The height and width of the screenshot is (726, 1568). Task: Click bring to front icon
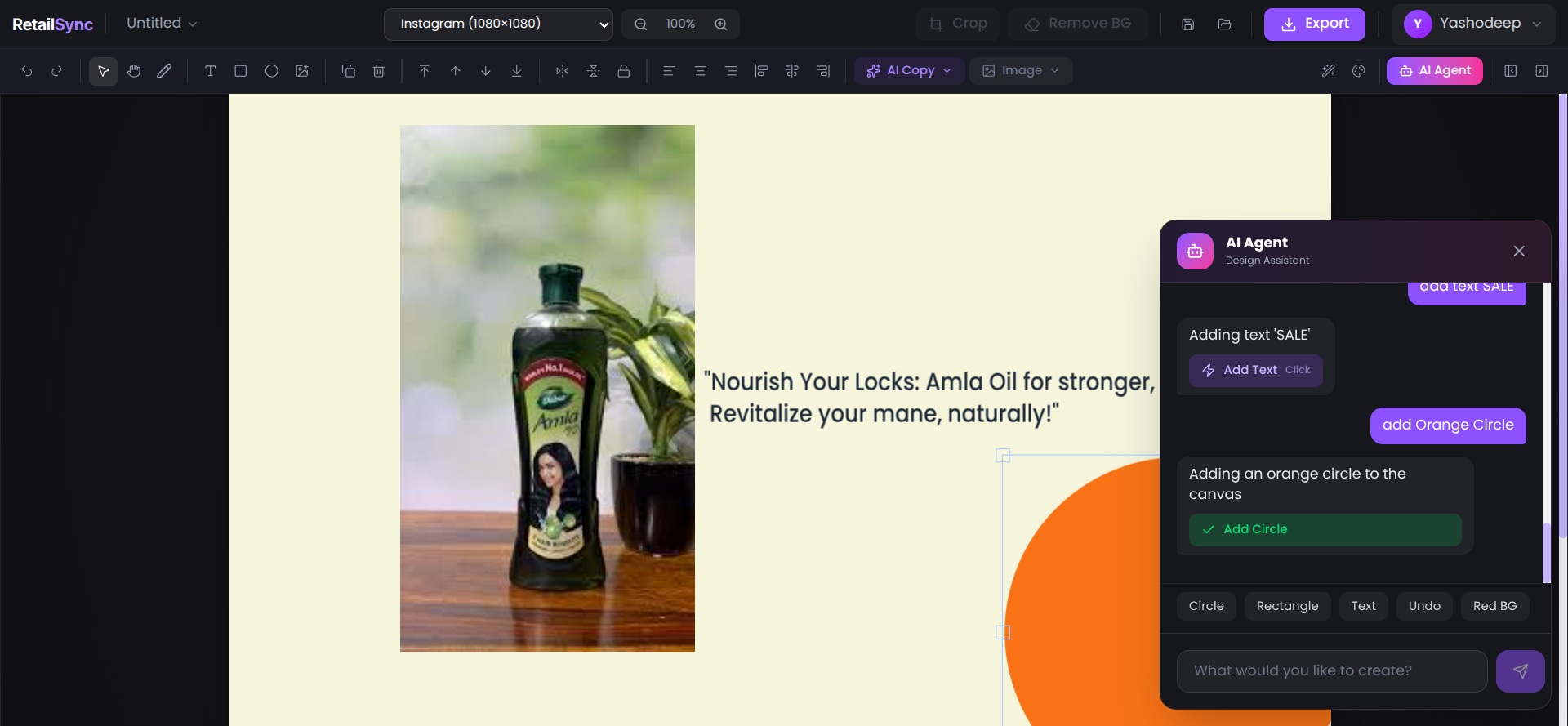(425, 71)
